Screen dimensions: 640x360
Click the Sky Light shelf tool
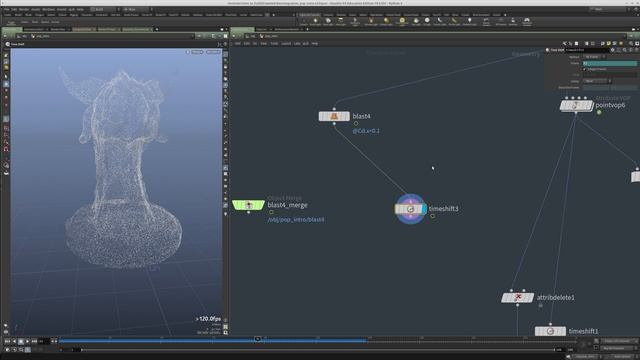416,21
